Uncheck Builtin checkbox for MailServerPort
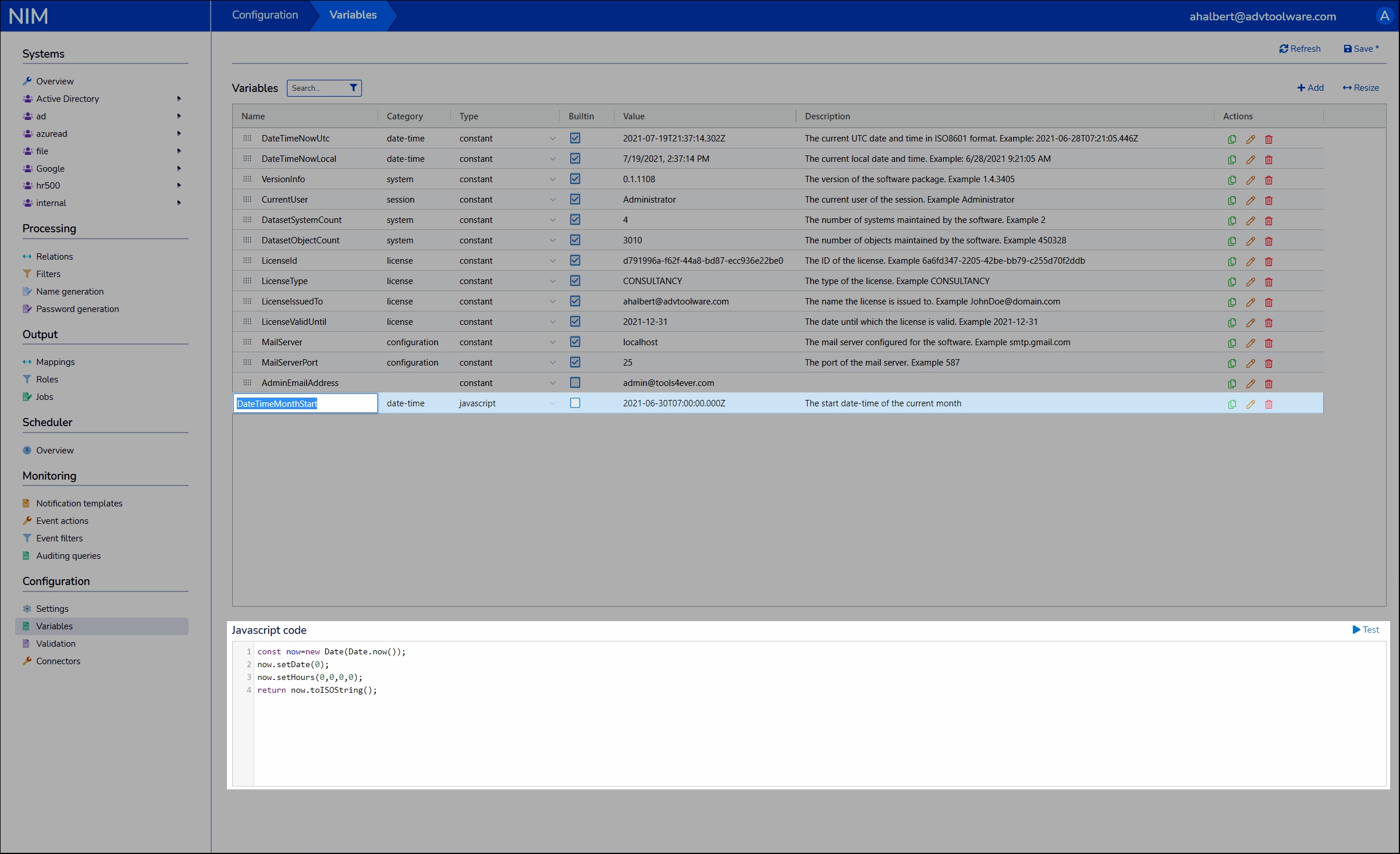Screen dimensions: 1400x854 [x=575, y=362]
